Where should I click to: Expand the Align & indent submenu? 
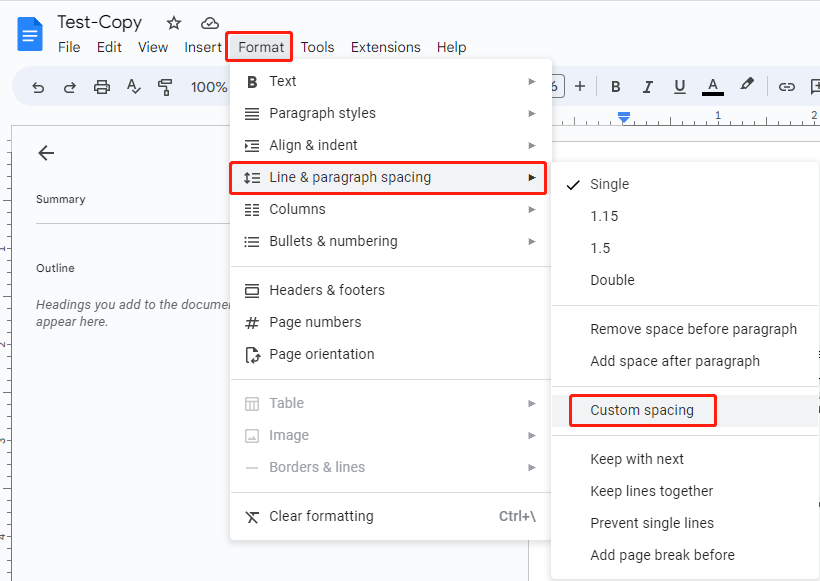[x=310, y=145]
